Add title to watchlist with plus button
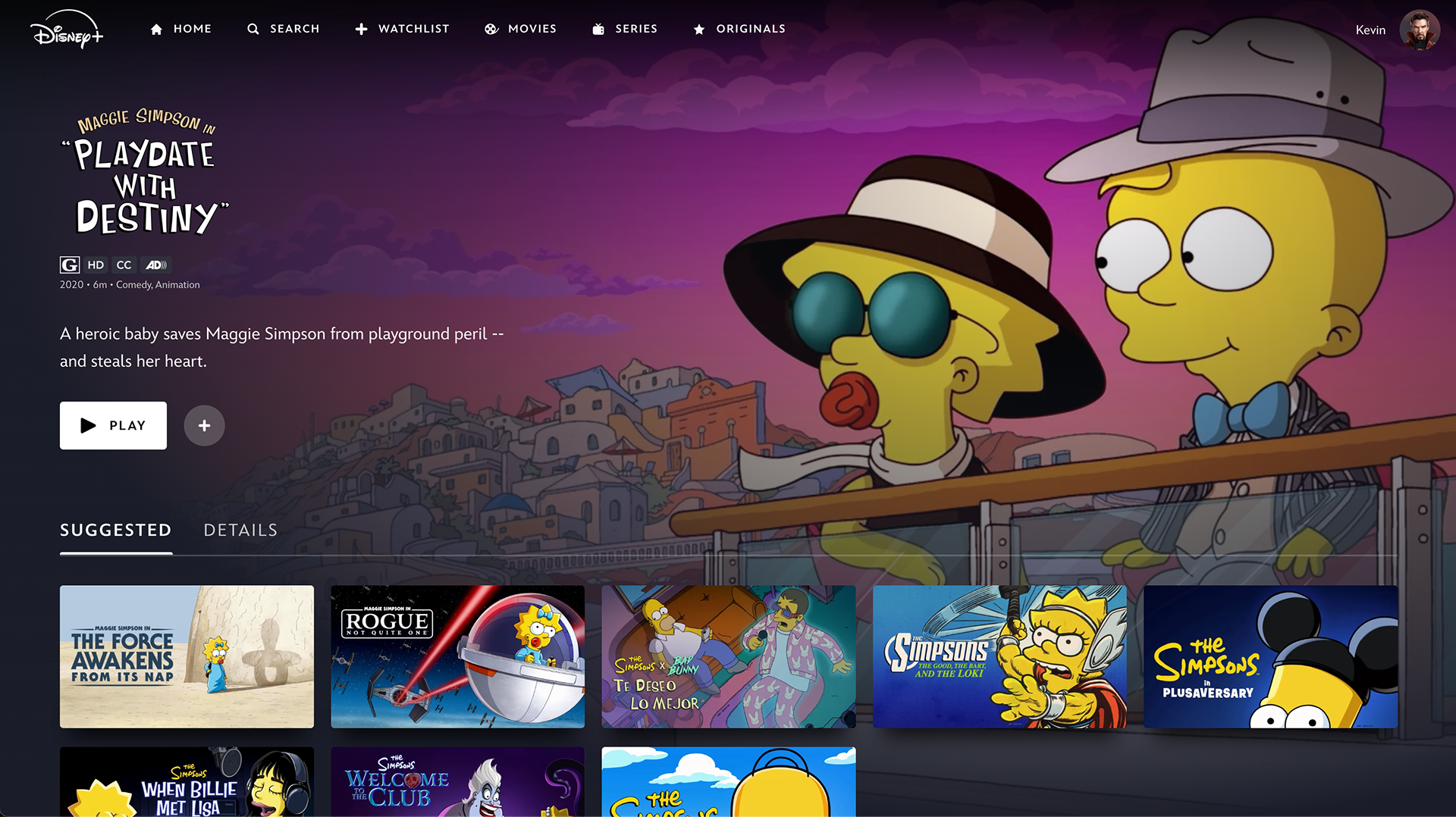1456x817 pixels. pos(204,425)
